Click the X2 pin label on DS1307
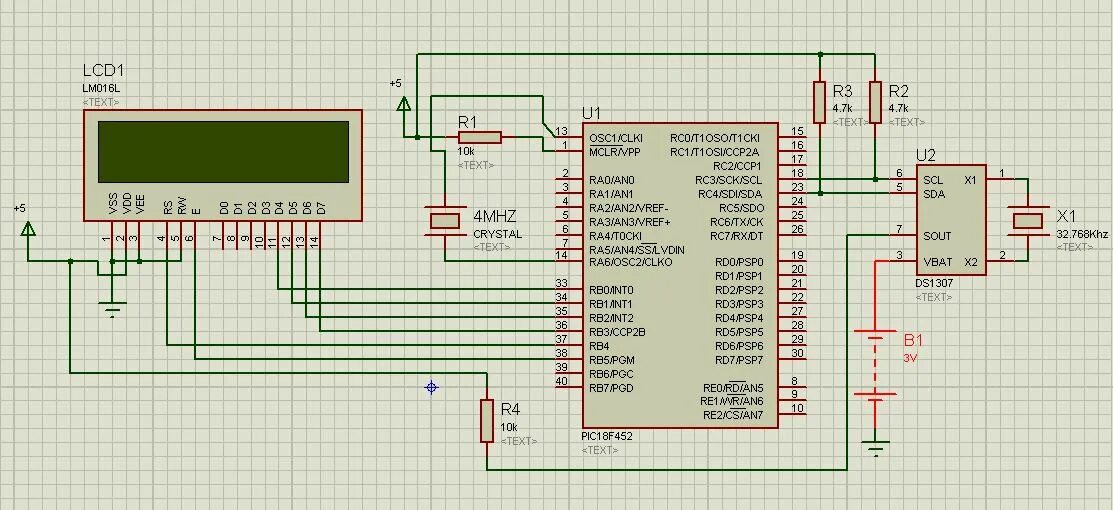This screenshot has height=510, width=1113. pos(971,263)
